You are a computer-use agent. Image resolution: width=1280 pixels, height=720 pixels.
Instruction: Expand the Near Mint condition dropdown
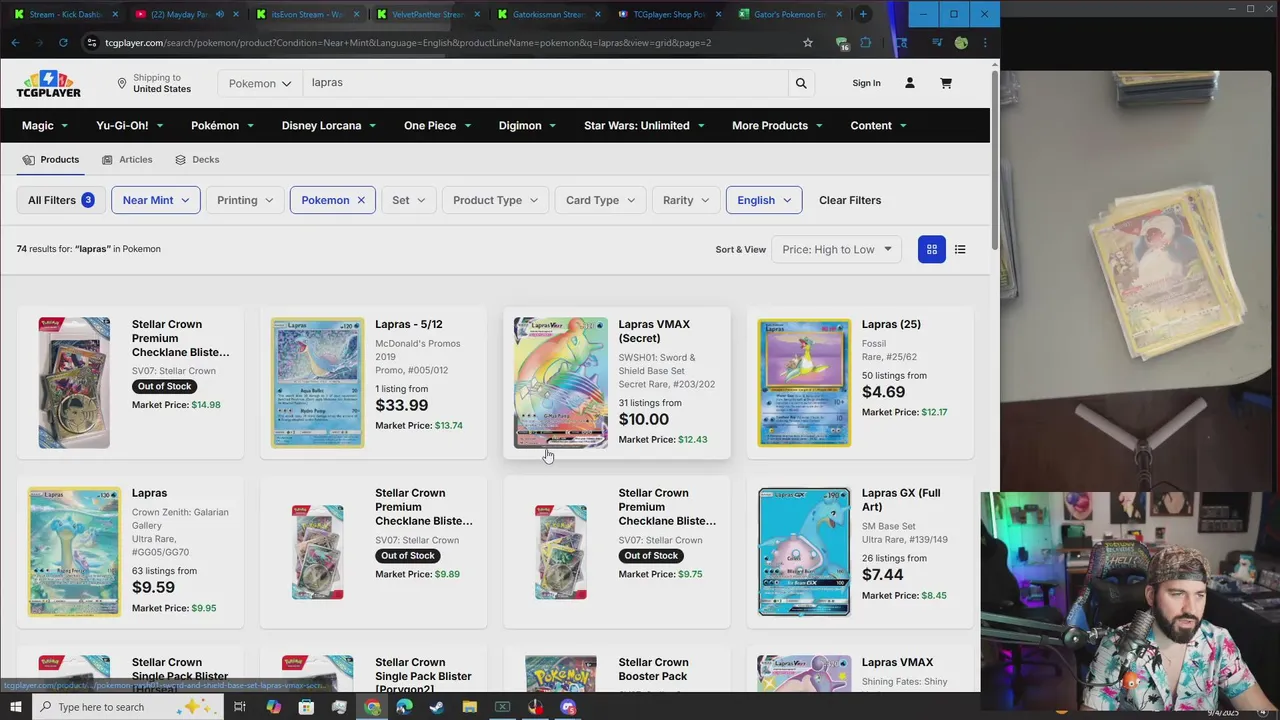click(x=156, y=200)
